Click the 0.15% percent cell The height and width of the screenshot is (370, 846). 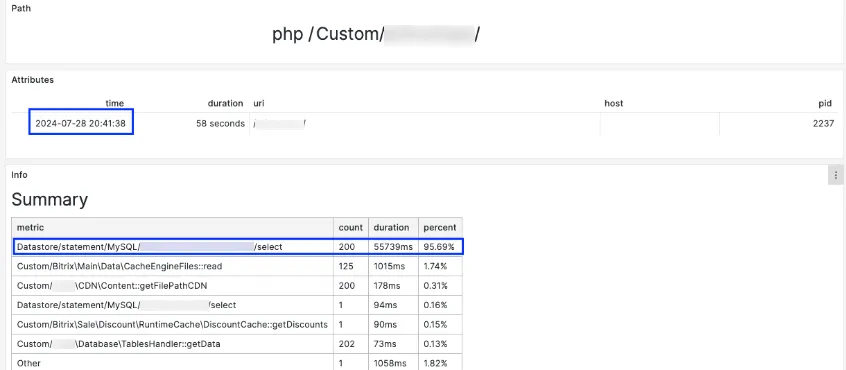coord(440,324)
